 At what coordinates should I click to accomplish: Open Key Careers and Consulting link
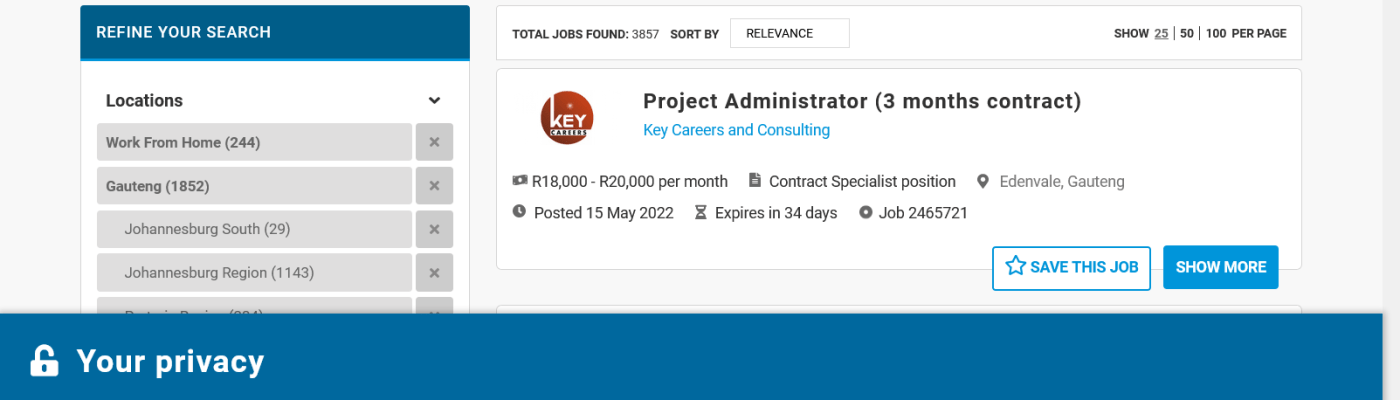click(x=736, y=130)
